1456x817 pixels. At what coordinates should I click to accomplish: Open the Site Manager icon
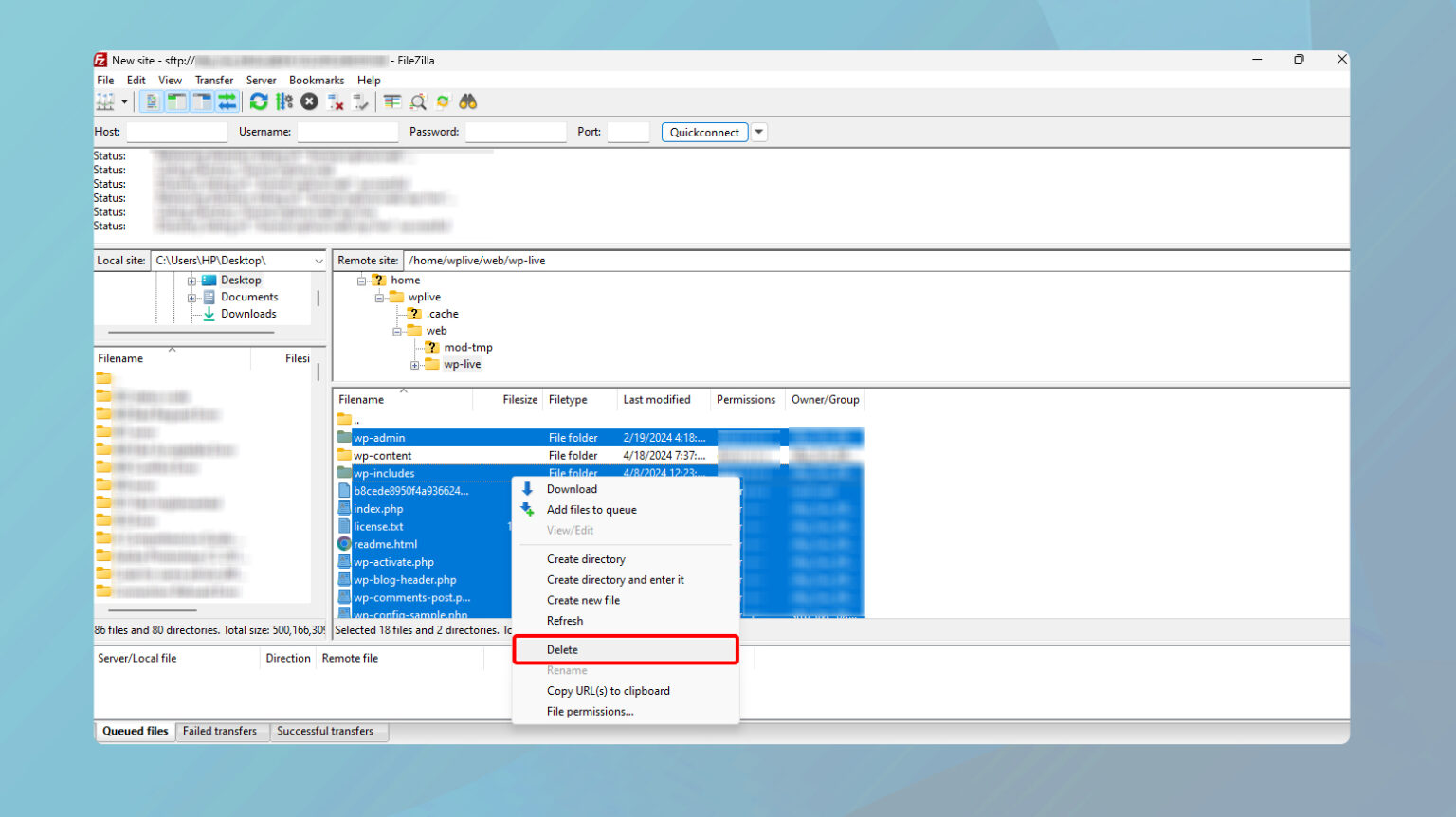click(x=105, y=102)
